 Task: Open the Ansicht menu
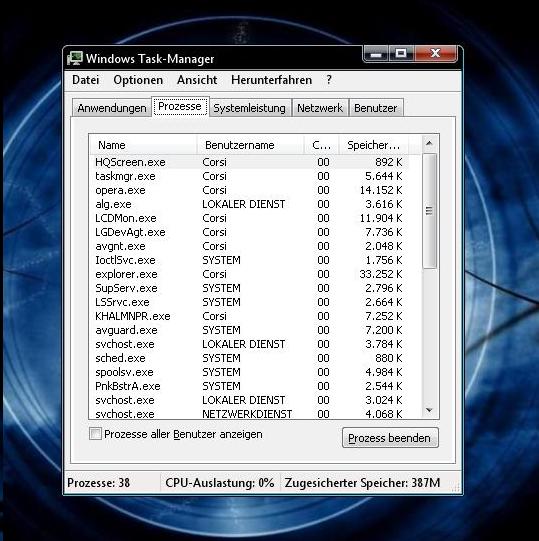197,80
